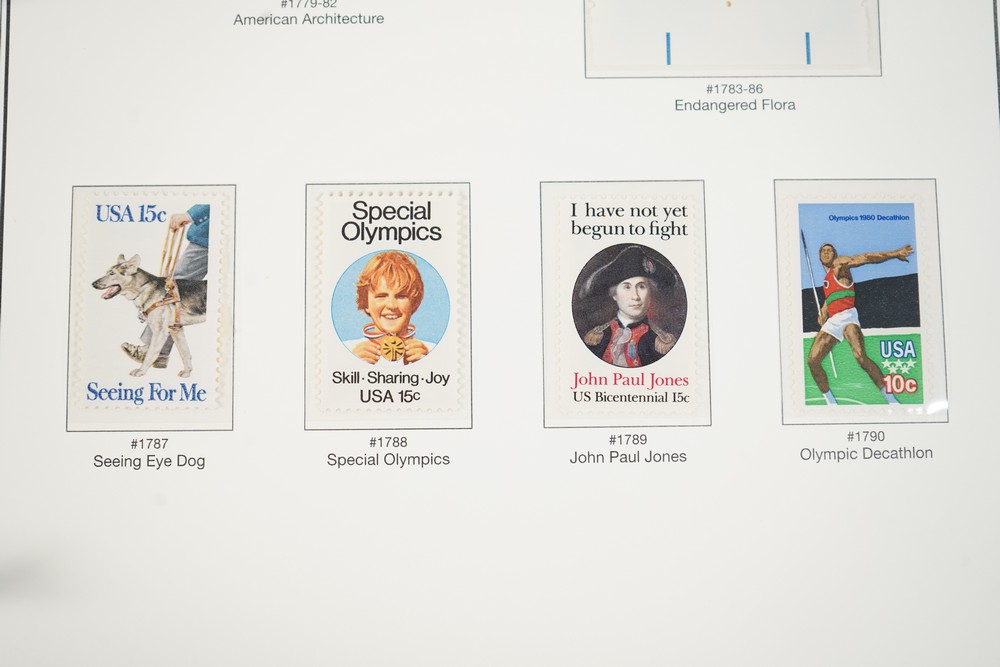Click the gold medal on Special Olympics stamp
1000x667 pixels.
391,348
